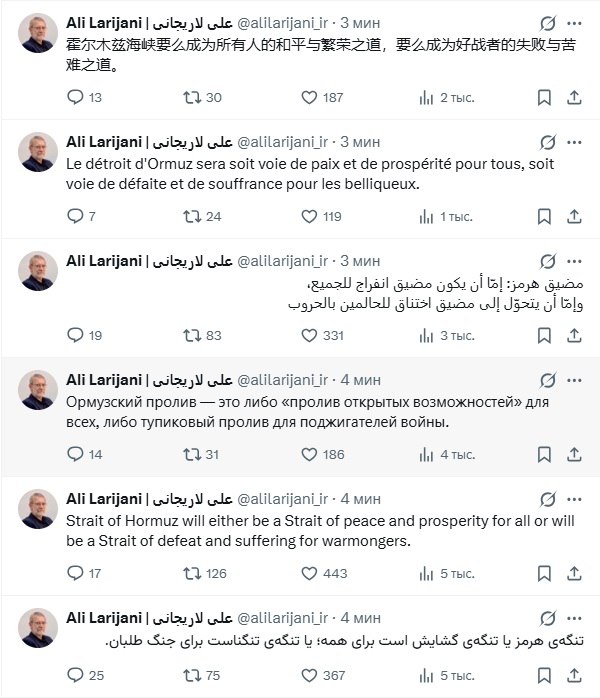Bookmark the Arabic-language tweet
Screen dimensions: 600x698
tap(544, 335)
